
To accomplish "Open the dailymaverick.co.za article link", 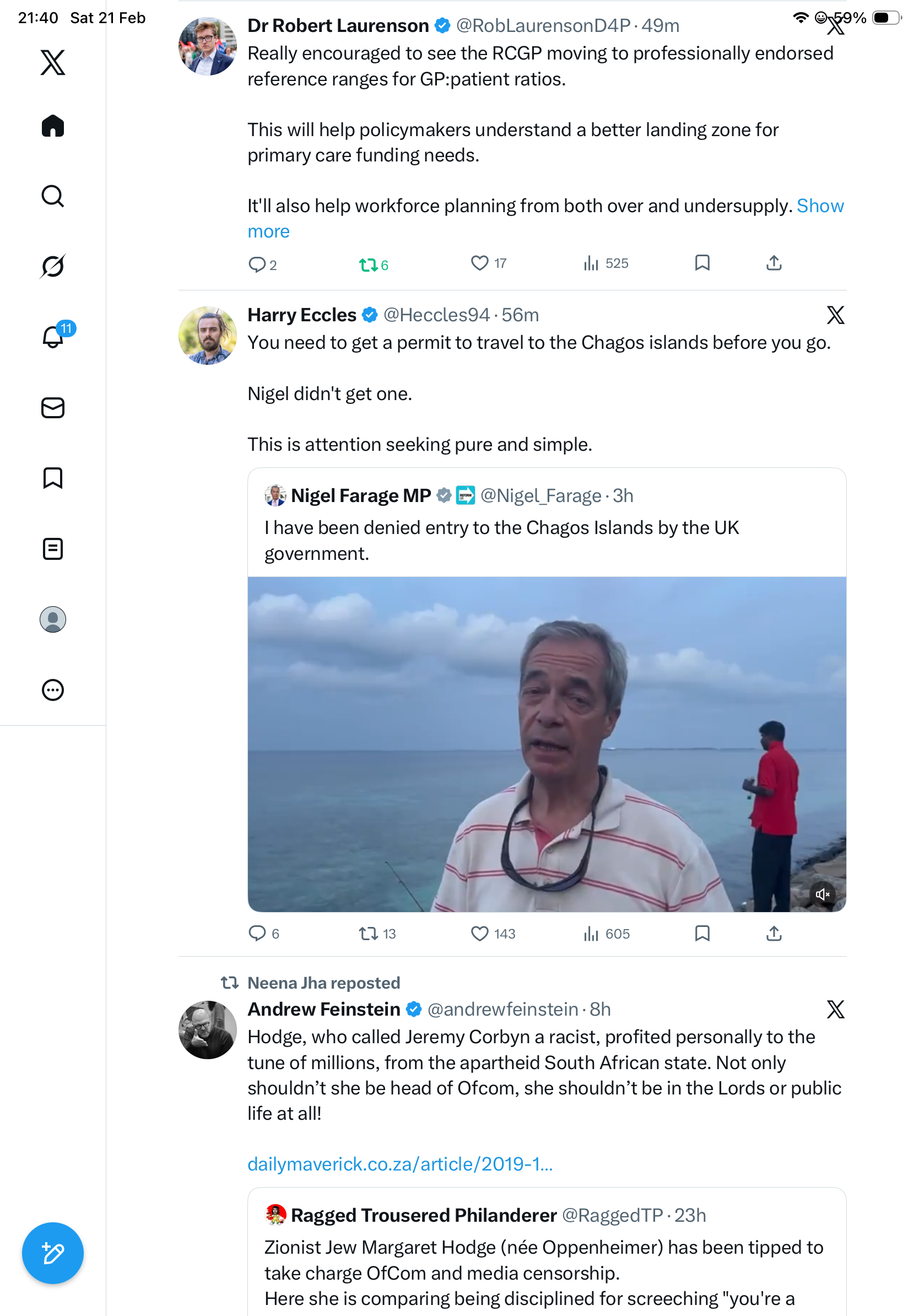I will 400,1163.
